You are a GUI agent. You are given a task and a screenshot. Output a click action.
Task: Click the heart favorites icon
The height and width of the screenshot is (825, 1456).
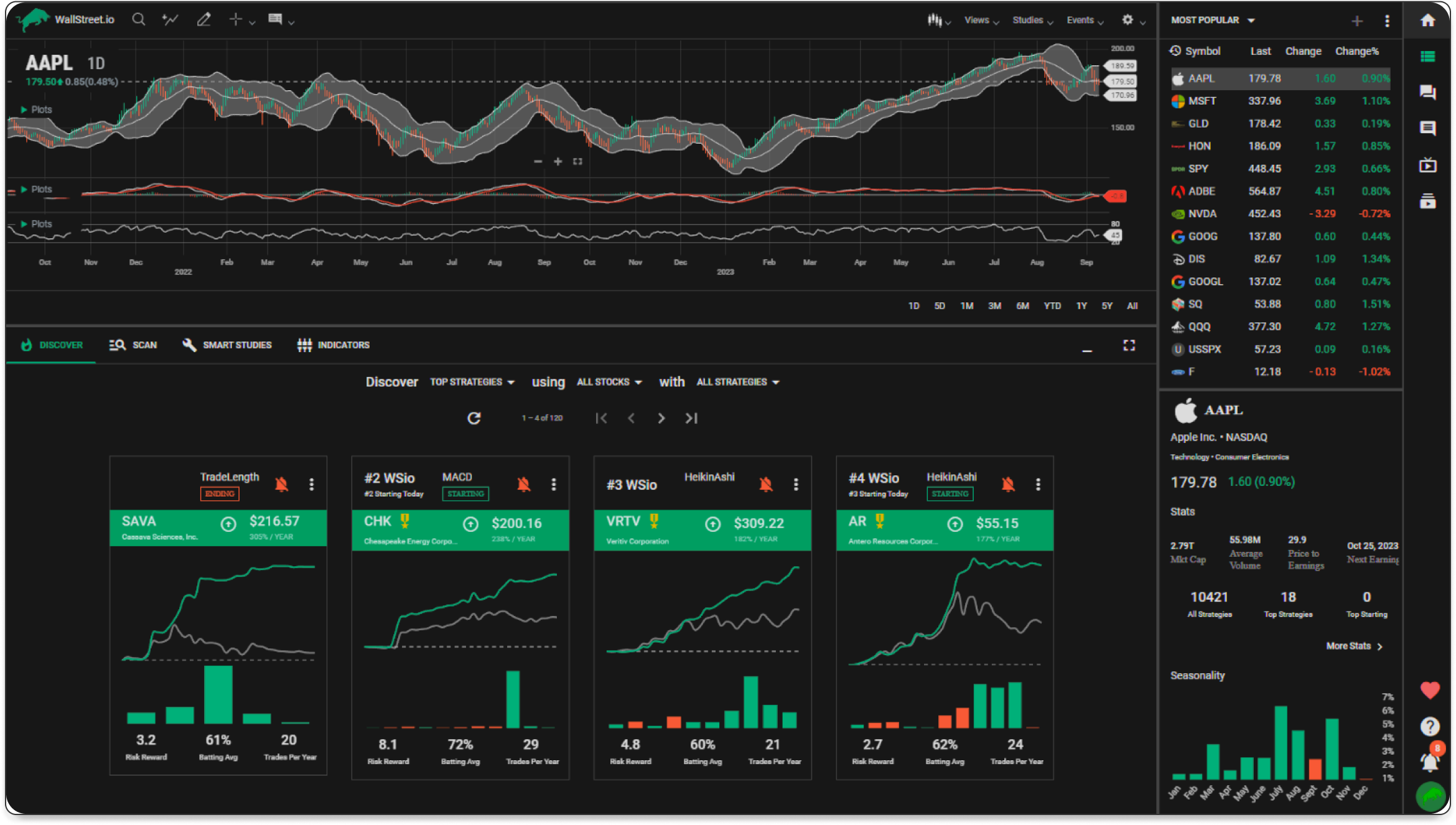pyautogui.click(x=1430, y=690)
